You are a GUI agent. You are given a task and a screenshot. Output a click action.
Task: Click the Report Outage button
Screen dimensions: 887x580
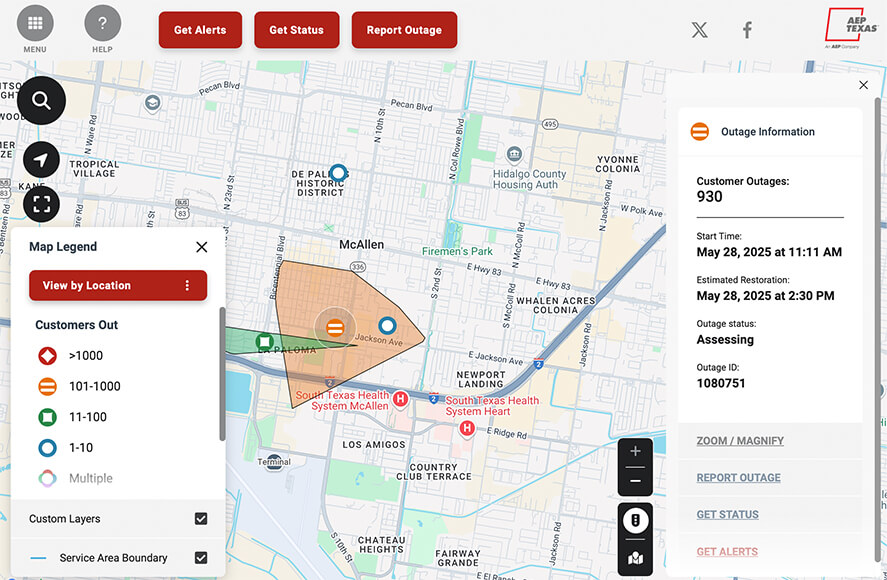tap(404, 30)
